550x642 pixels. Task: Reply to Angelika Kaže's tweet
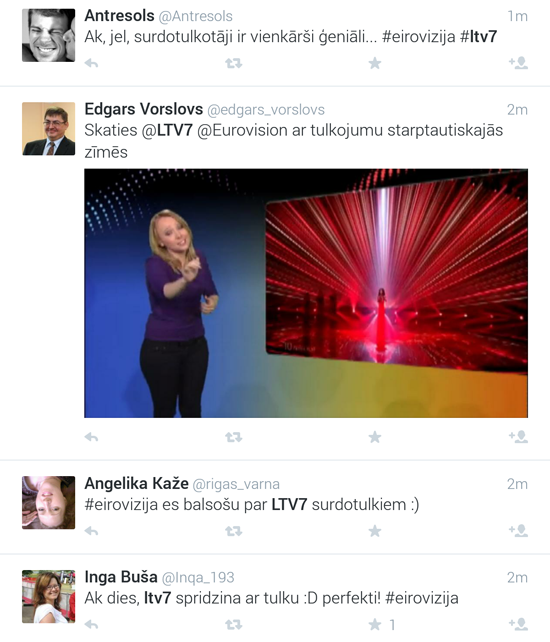[91, 531]
